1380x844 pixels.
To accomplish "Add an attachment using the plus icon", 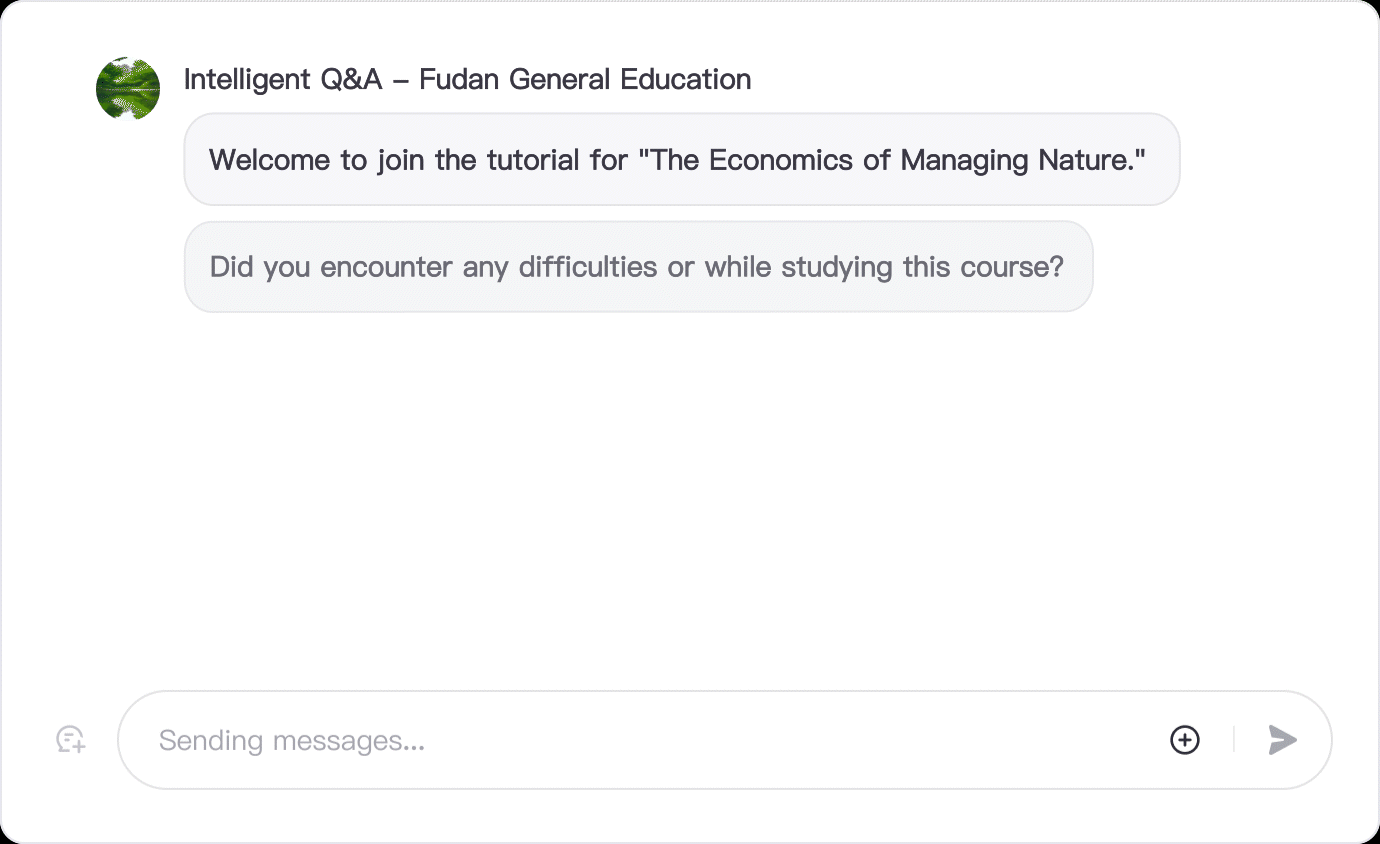I will (x=1185, y=740).
